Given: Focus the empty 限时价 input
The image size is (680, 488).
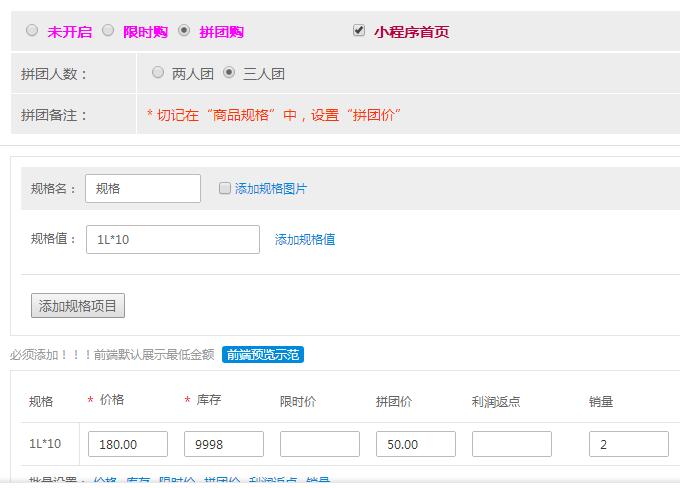Looking at the screenshot, I should [319, 444].
